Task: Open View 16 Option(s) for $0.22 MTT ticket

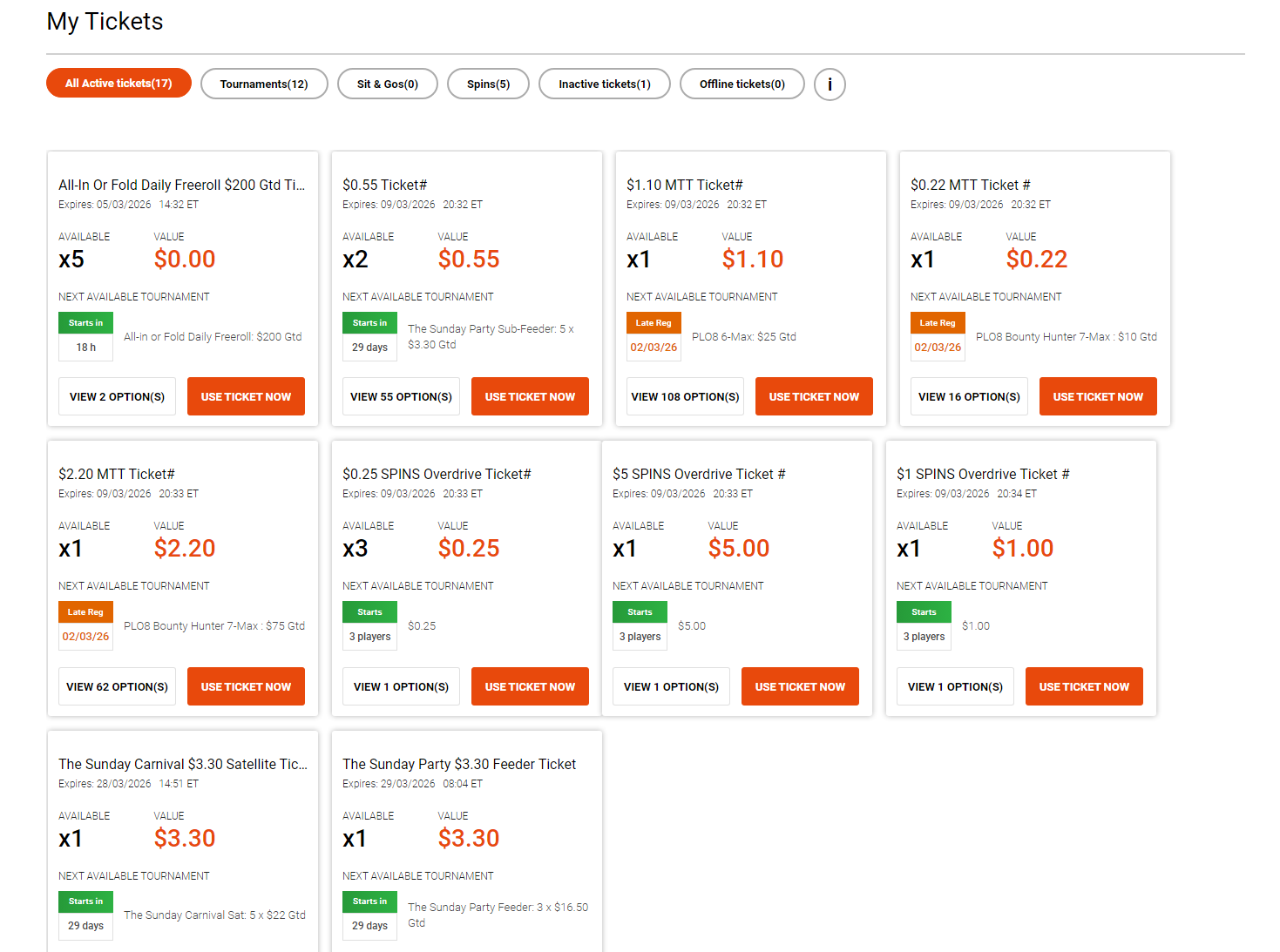Action: click(969, 396)
